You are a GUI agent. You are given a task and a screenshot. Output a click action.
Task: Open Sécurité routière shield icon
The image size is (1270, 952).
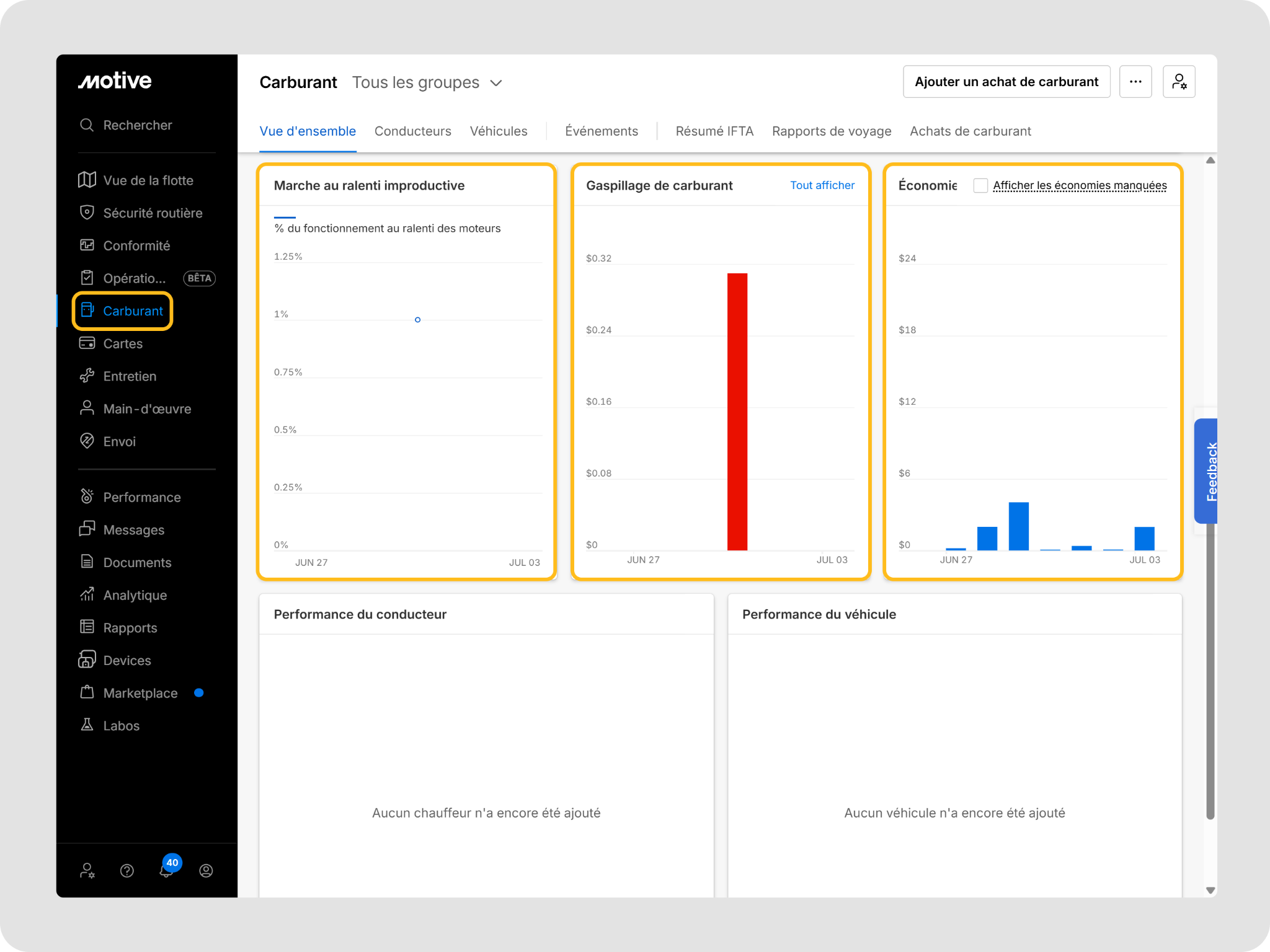[x=87, y=213]
